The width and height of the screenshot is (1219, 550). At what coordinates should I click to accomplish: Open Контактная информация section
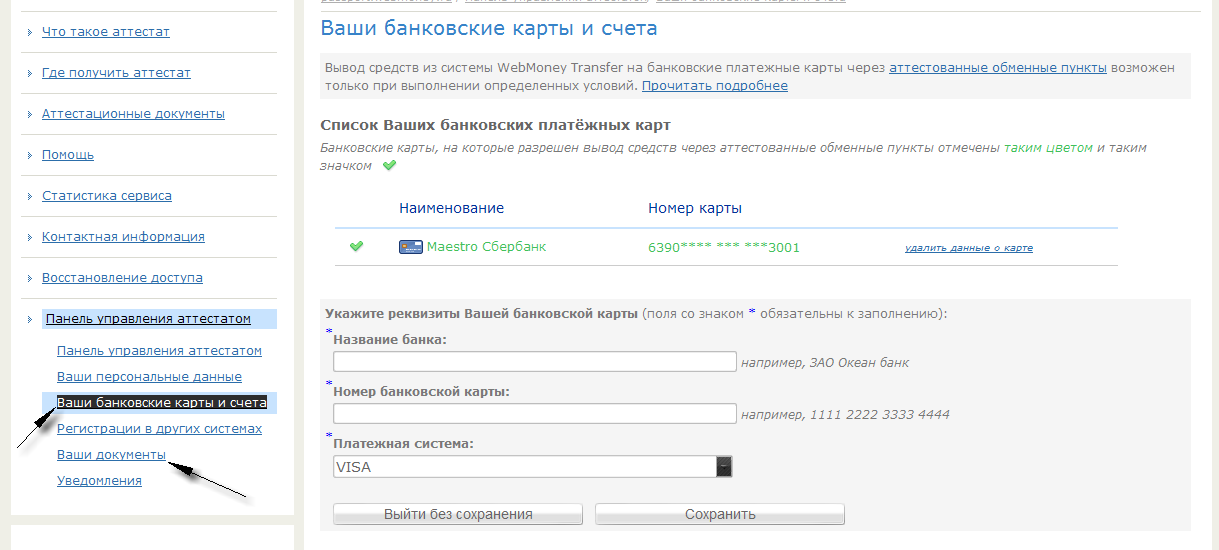tap(123, 237)
